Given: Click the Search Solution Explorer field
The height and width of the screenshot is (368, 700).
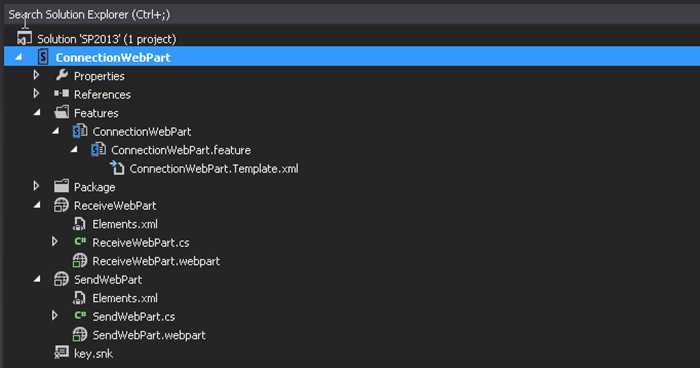Looking at the screenshot, I should click(x=352, y=15).
